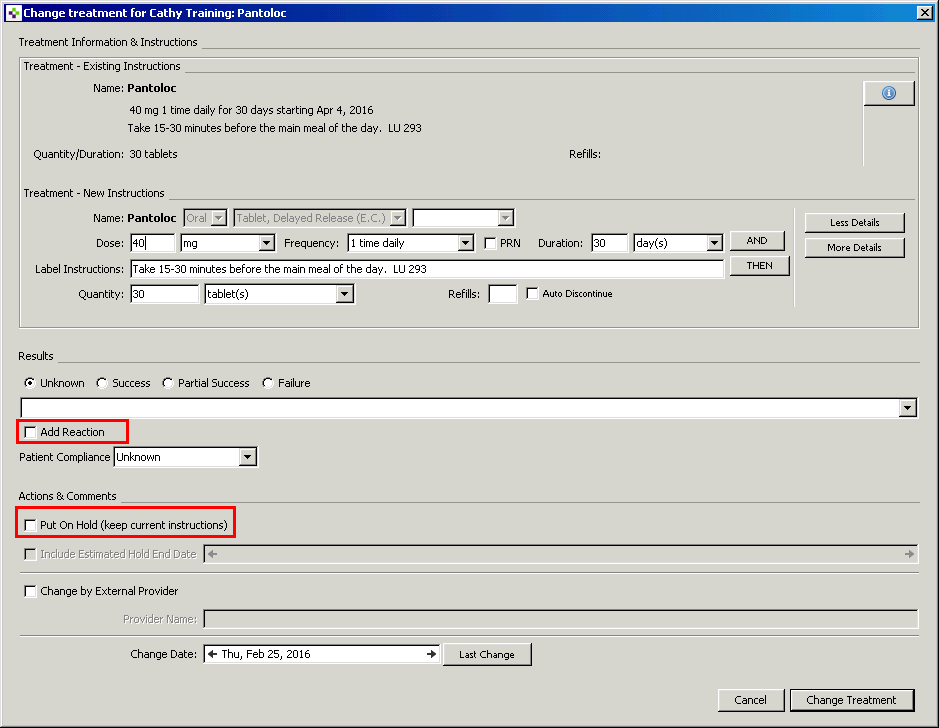
Task: Open drug information via the blue info icon
Action: click(x=889, y=93)
